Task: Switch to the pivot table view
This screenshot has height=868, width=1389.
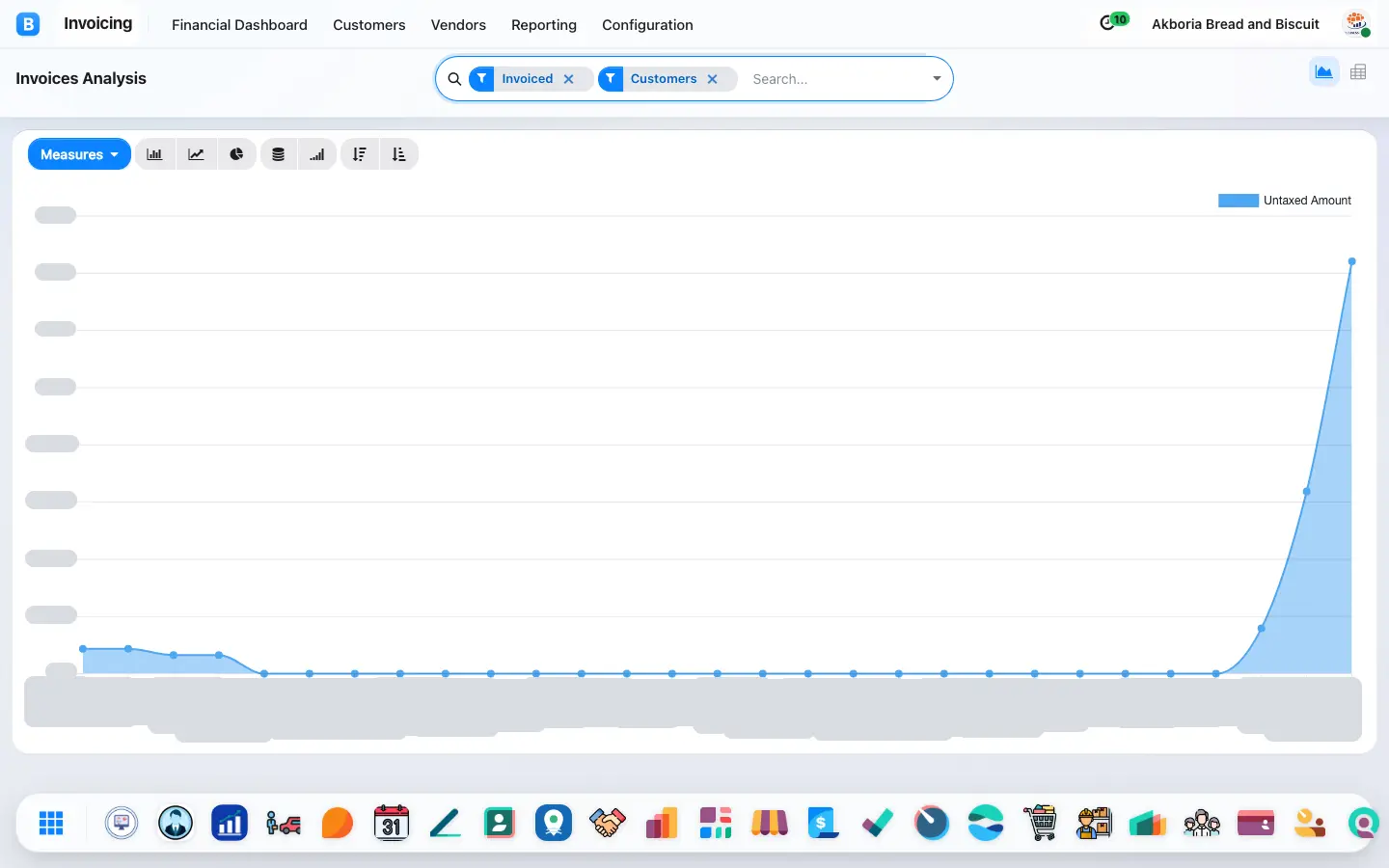Action: click(x=1358, y=71)
